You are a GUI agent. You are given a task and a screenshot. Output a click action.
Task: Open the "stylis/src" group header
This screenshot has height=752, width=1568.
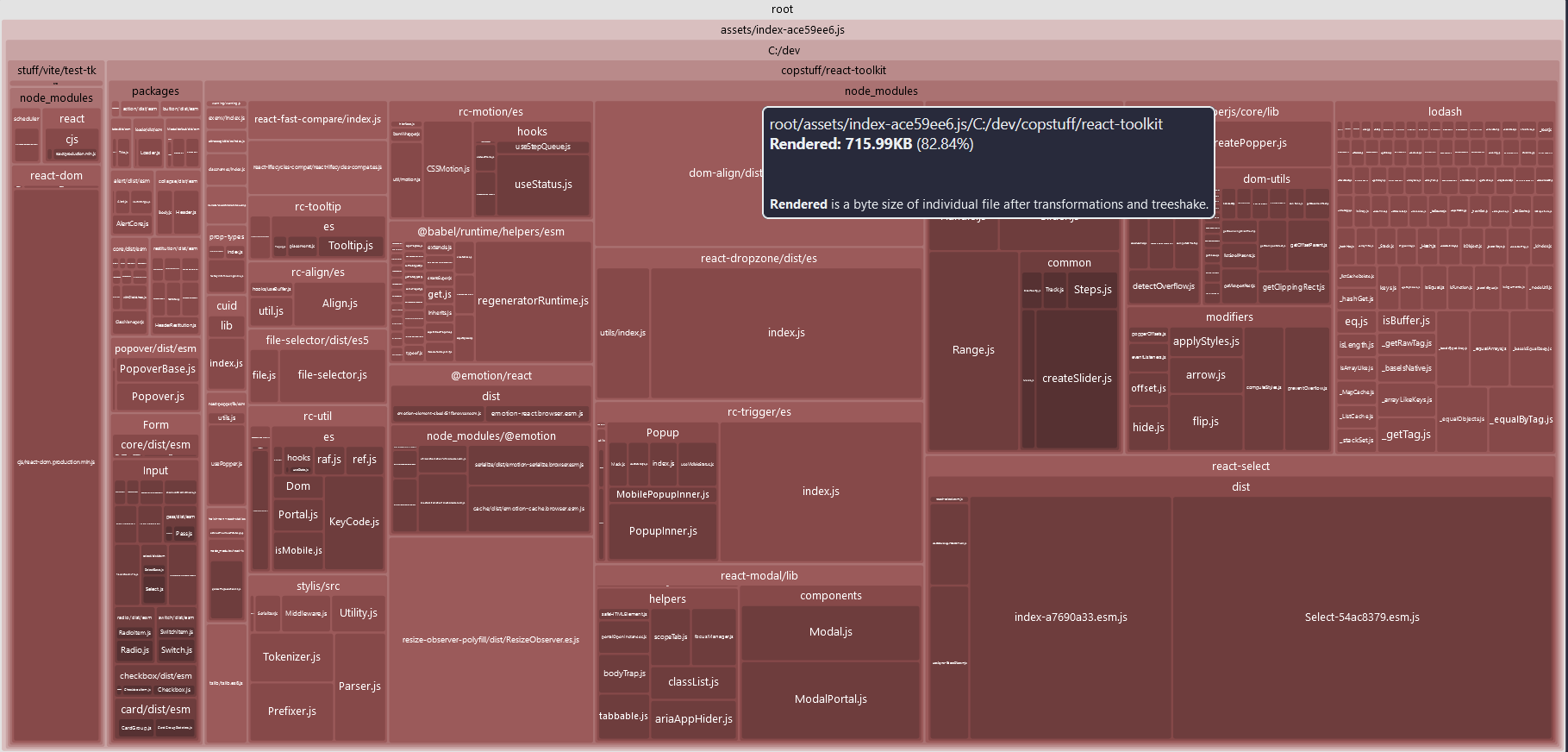[x=317, y=586]
